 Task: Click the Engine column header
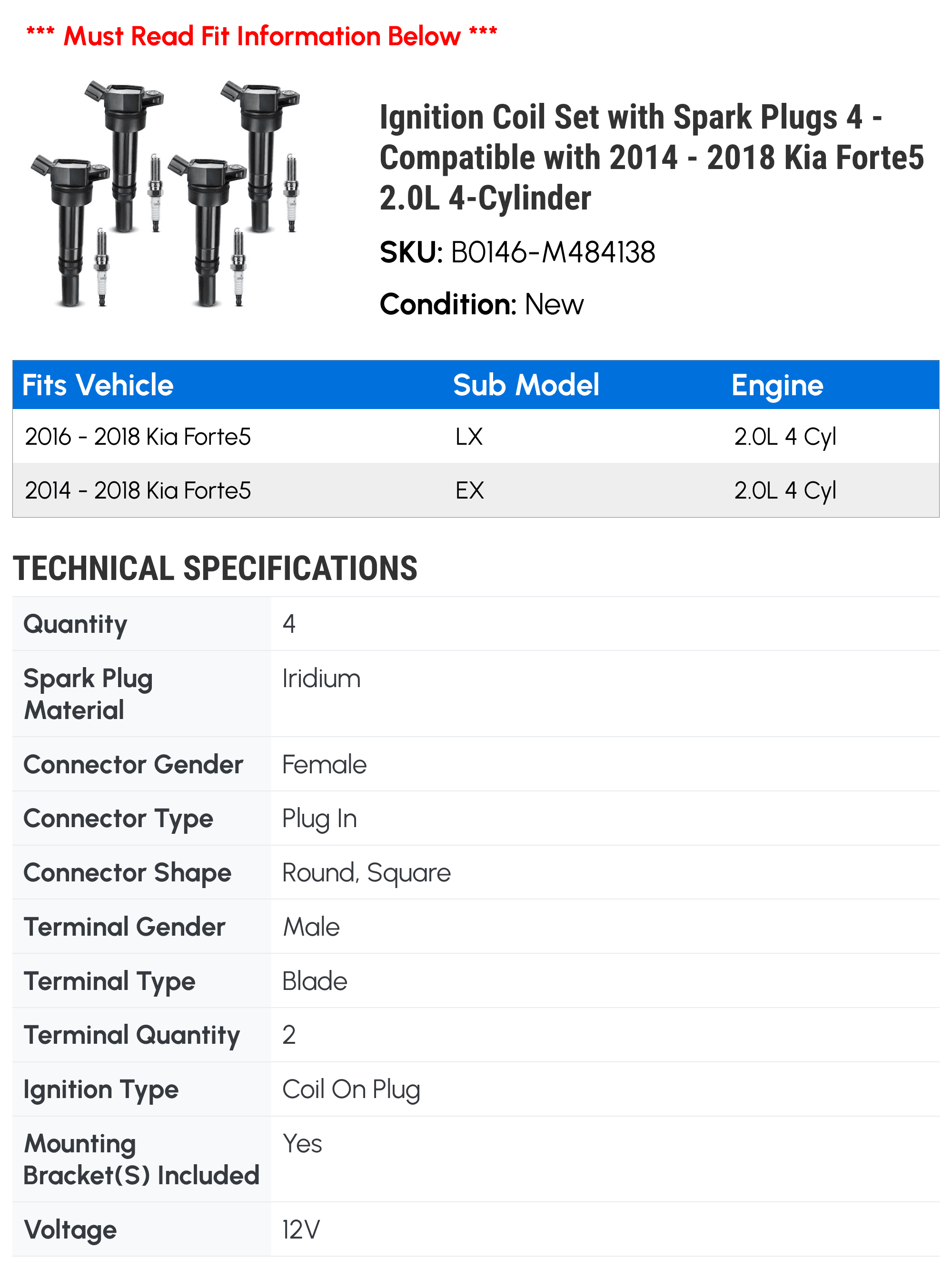point(777,385)
